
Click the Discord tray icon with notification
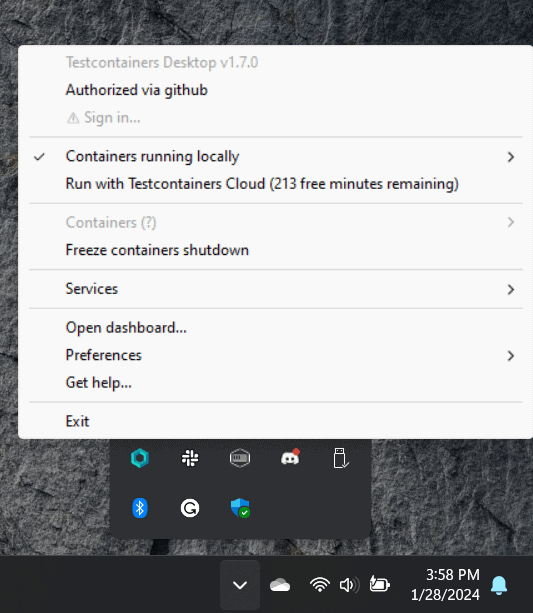pyautogui.click(x=290, y=457)
